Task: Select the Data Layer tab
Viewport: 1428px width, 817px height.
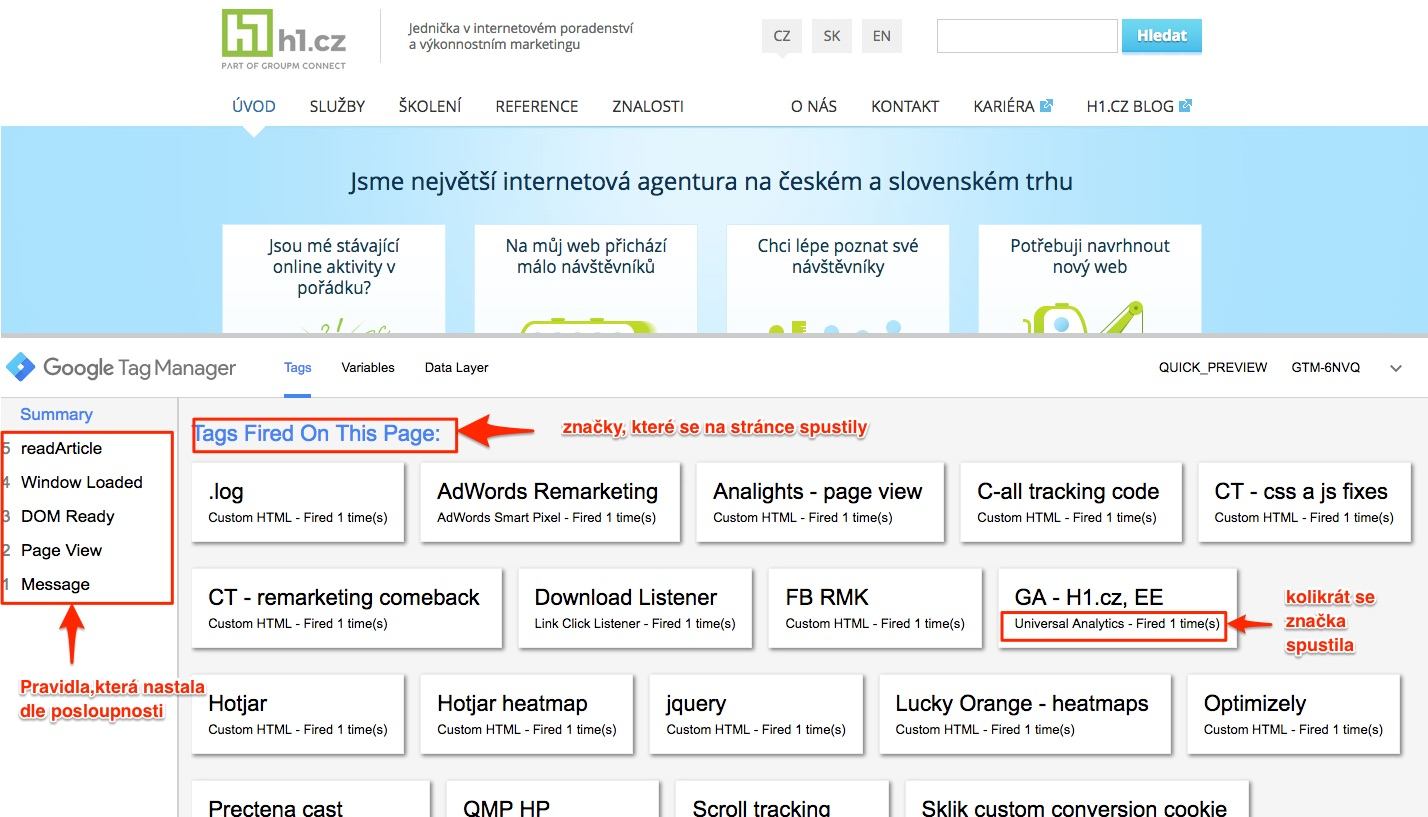Action: 456,368
